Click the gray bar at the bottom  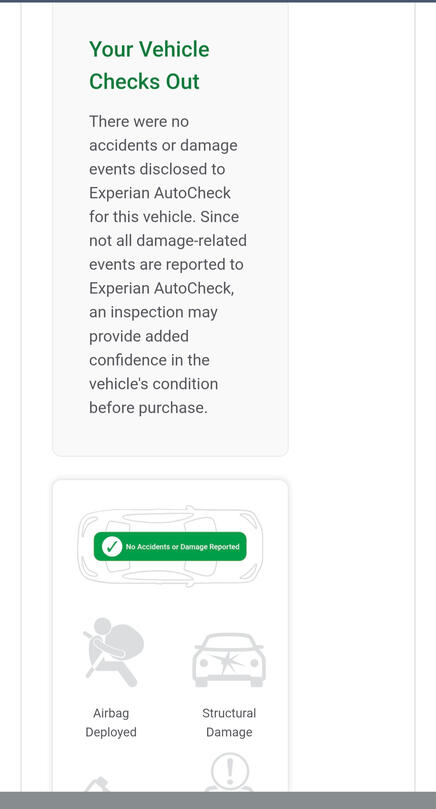(218, 800)
